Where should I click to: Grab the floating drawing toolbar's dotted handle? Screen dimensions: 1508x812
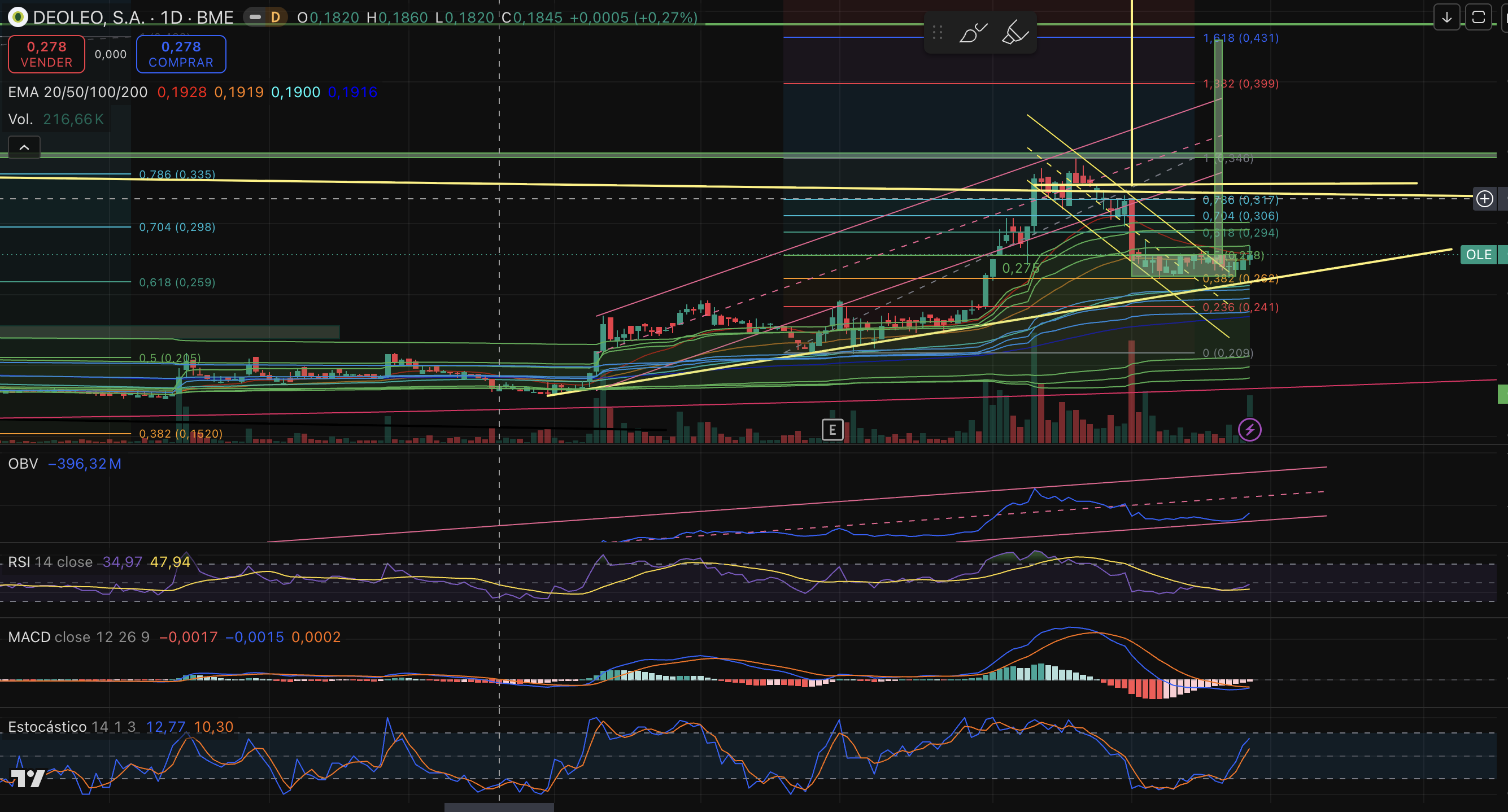tap(937, 33)
